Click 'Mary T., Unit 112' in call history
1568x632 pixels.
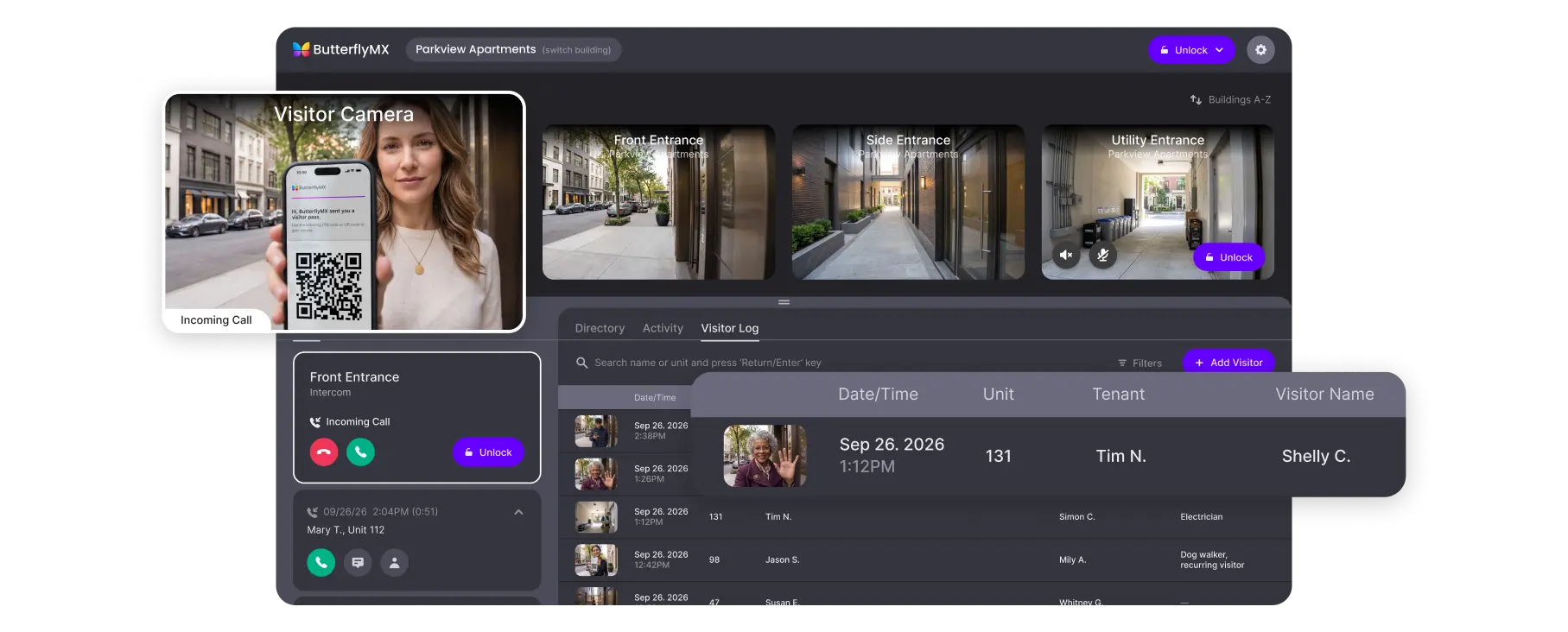click(x=346, y=530)
